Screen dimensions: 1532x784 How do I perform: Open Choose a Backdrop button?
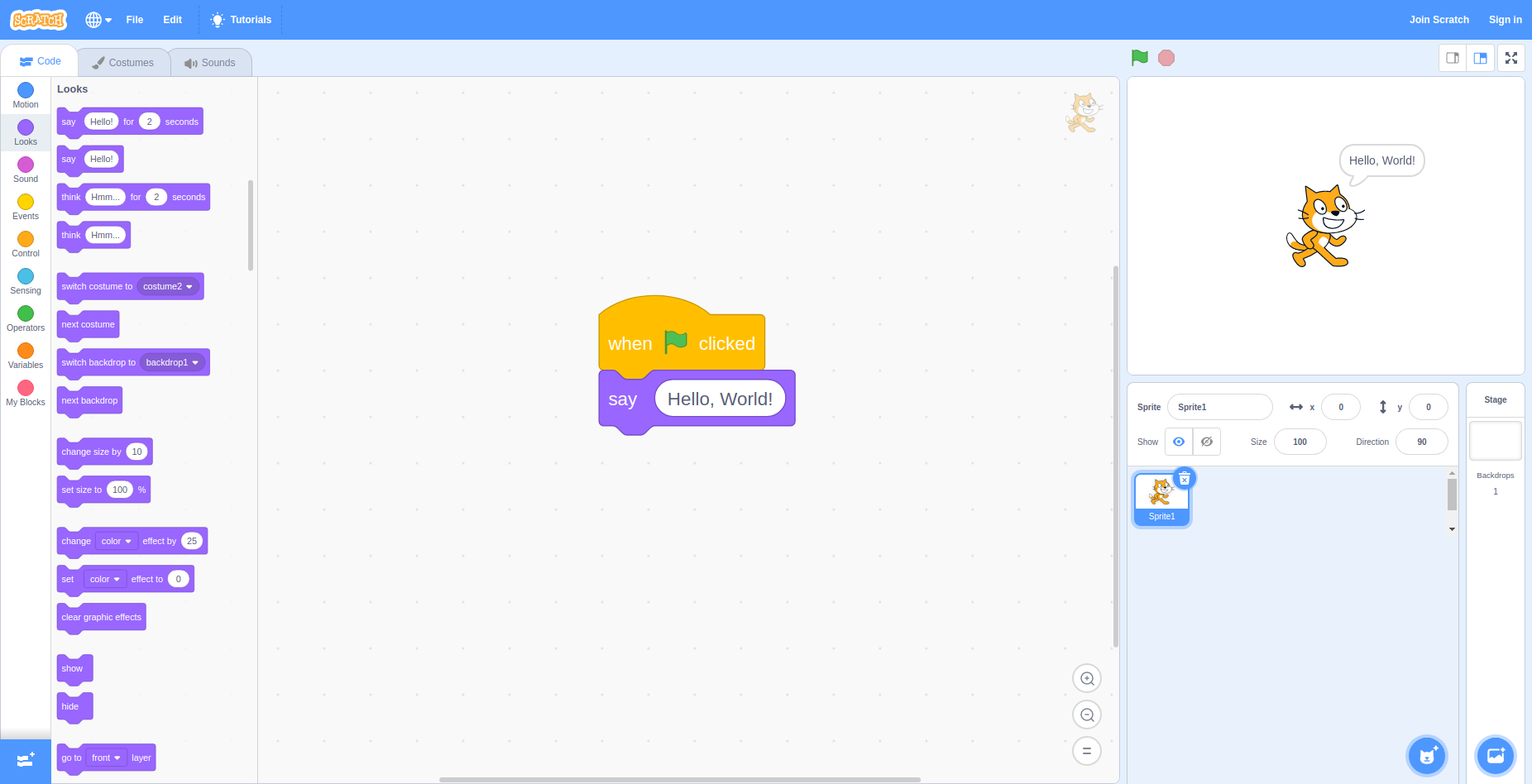[1496, 756]
